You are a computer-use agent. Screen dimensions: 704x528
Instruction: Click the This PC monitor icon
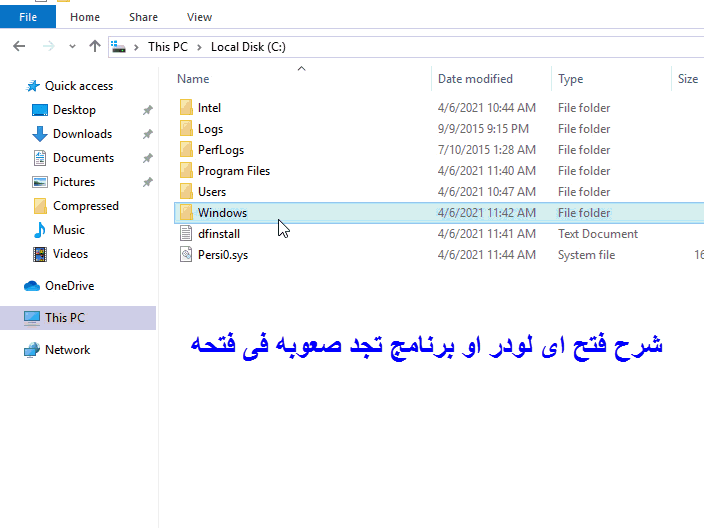coord(32,318)
